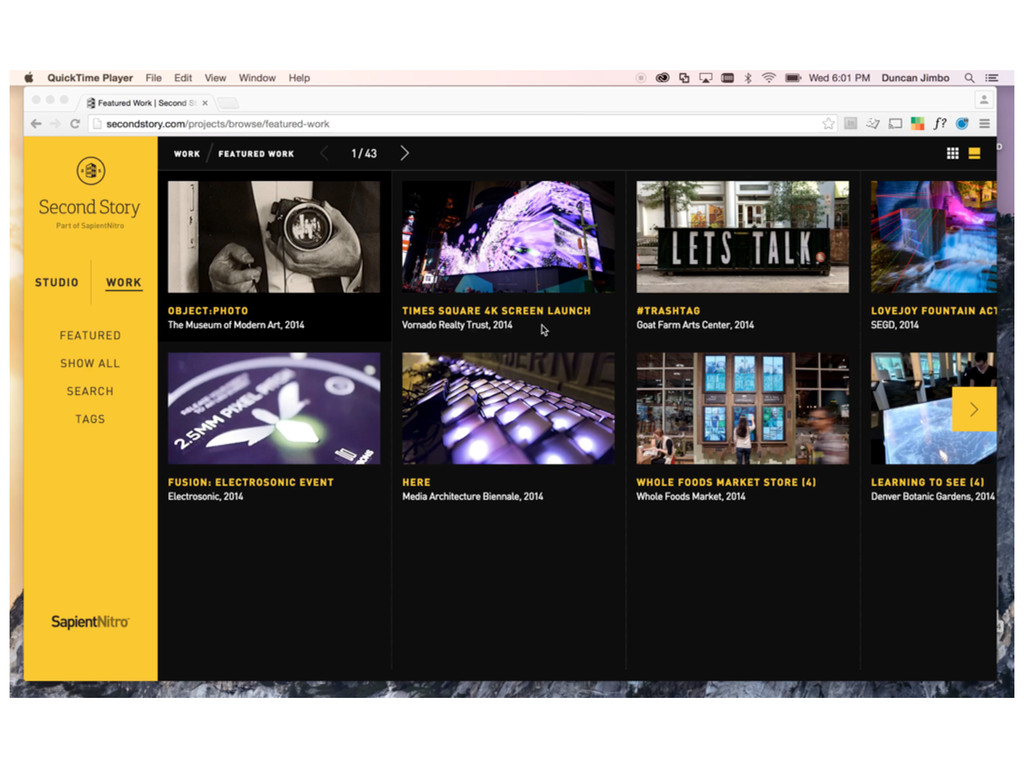Click Bluetooth menu bar icon
This screenshot has height=768, width=1024.
pyautogui.click(x=748, y=78)
